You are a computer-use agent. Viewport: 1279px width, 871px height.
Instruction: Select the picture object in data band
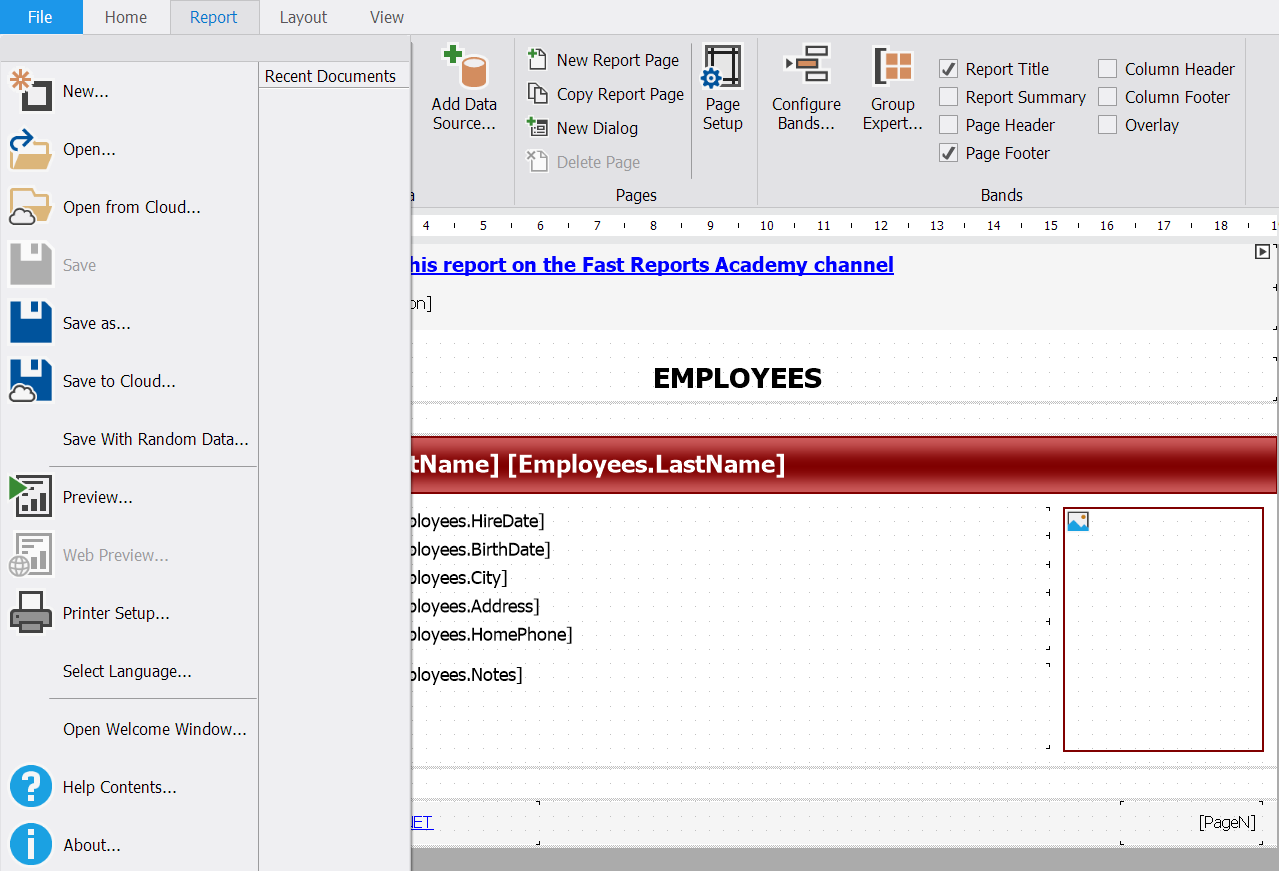[1163, 629]
